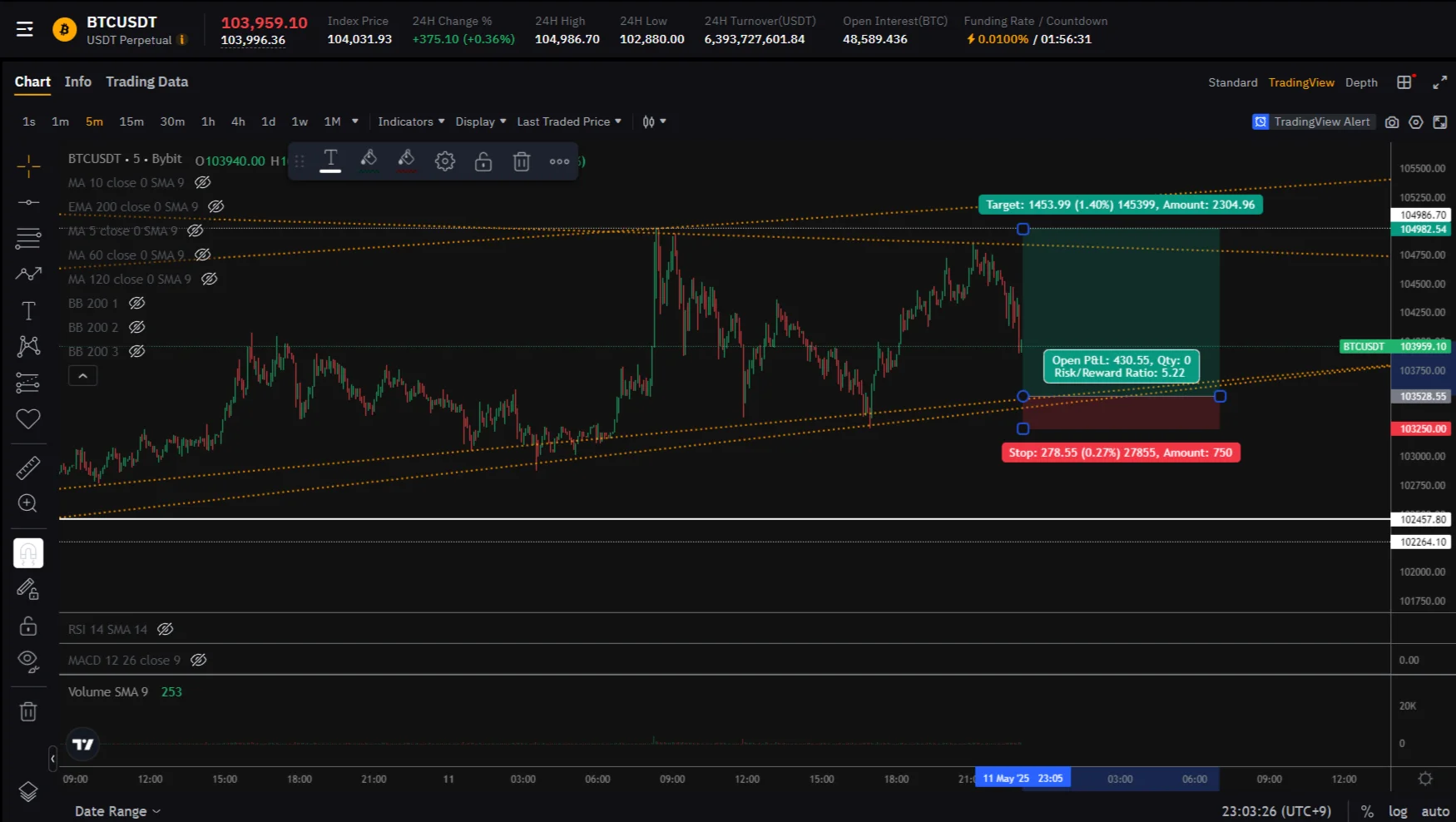
Task: Open the Indicators dropdown
Action: [411, 121]
